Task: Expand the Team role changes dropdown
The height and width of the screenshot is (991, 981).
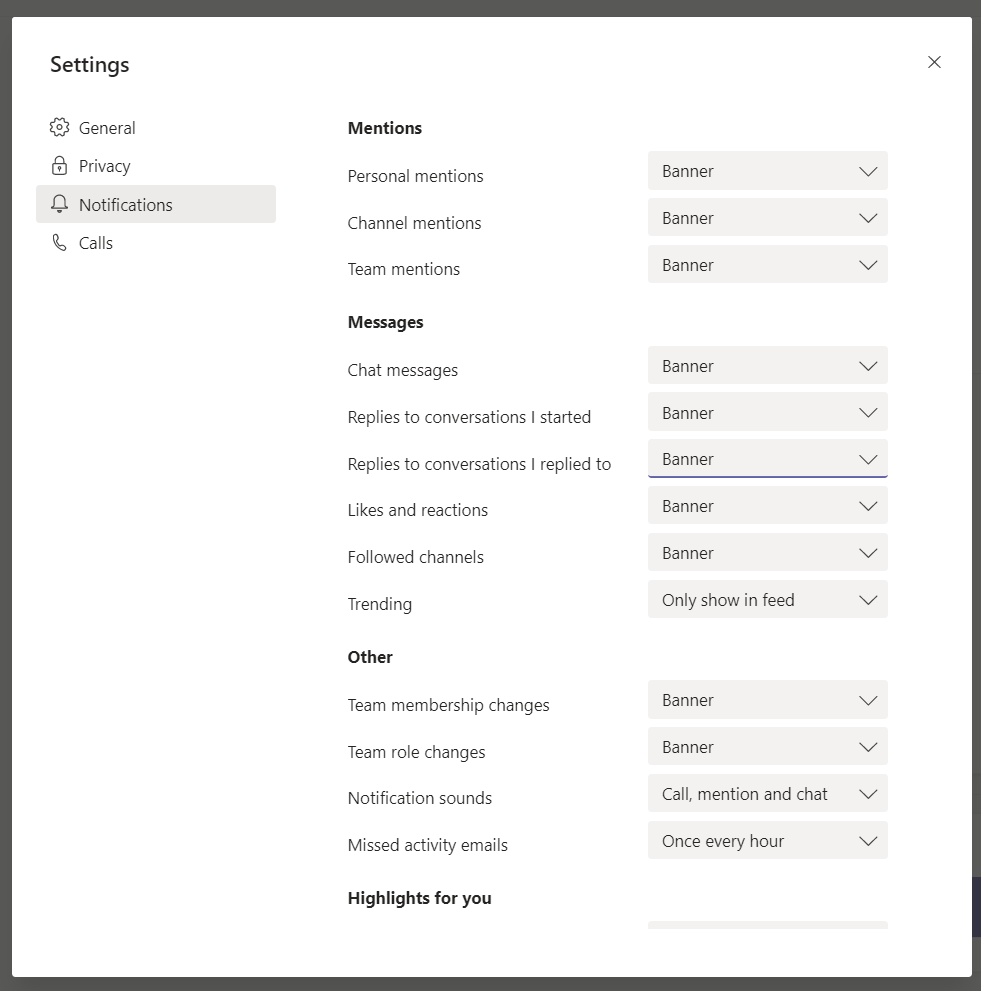Action: 767,747
